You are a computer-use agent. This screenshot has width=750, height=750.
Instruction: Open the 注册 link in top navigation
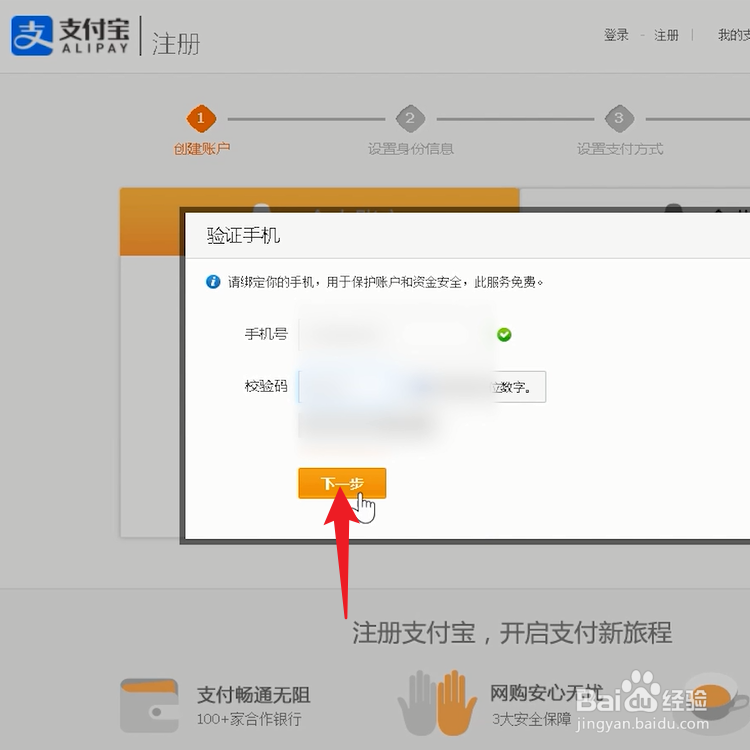(x=666, y=35)
